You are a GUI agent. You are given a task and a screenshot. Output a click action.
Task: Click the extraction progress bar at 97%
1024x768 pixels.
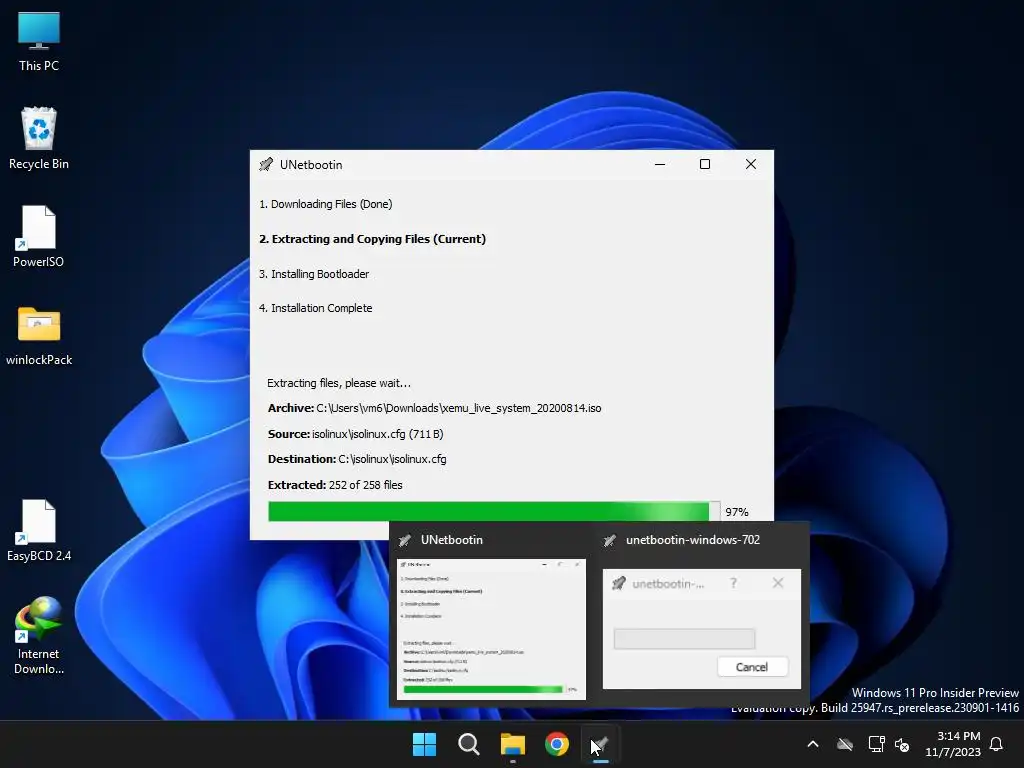point(494,511)
